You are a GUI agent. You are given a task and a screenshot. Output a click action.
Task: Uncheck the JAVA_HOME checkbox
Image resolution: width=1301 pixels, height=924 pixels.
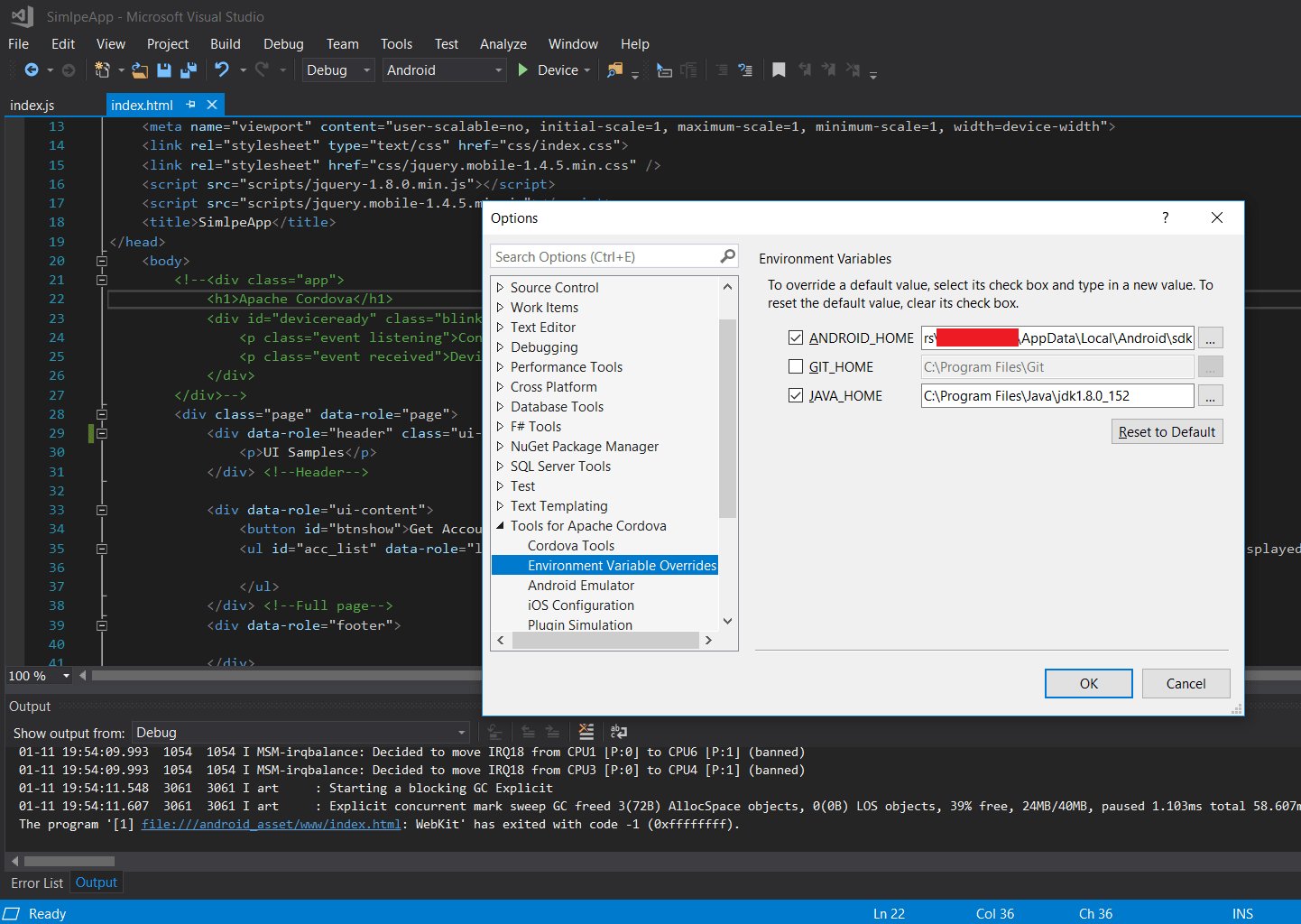click(x=796, y=395)
